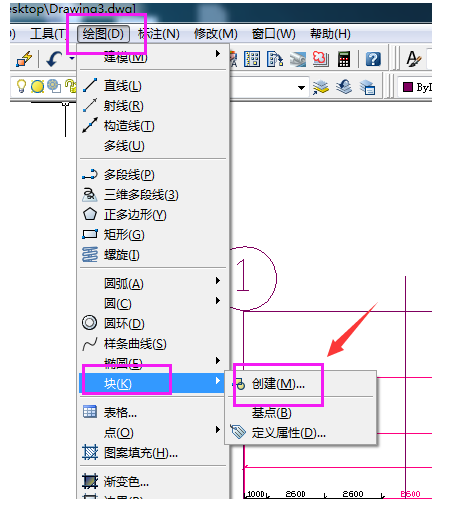Click the Undo arrow icon
The image size is (465, 508).
click(54, 59)
